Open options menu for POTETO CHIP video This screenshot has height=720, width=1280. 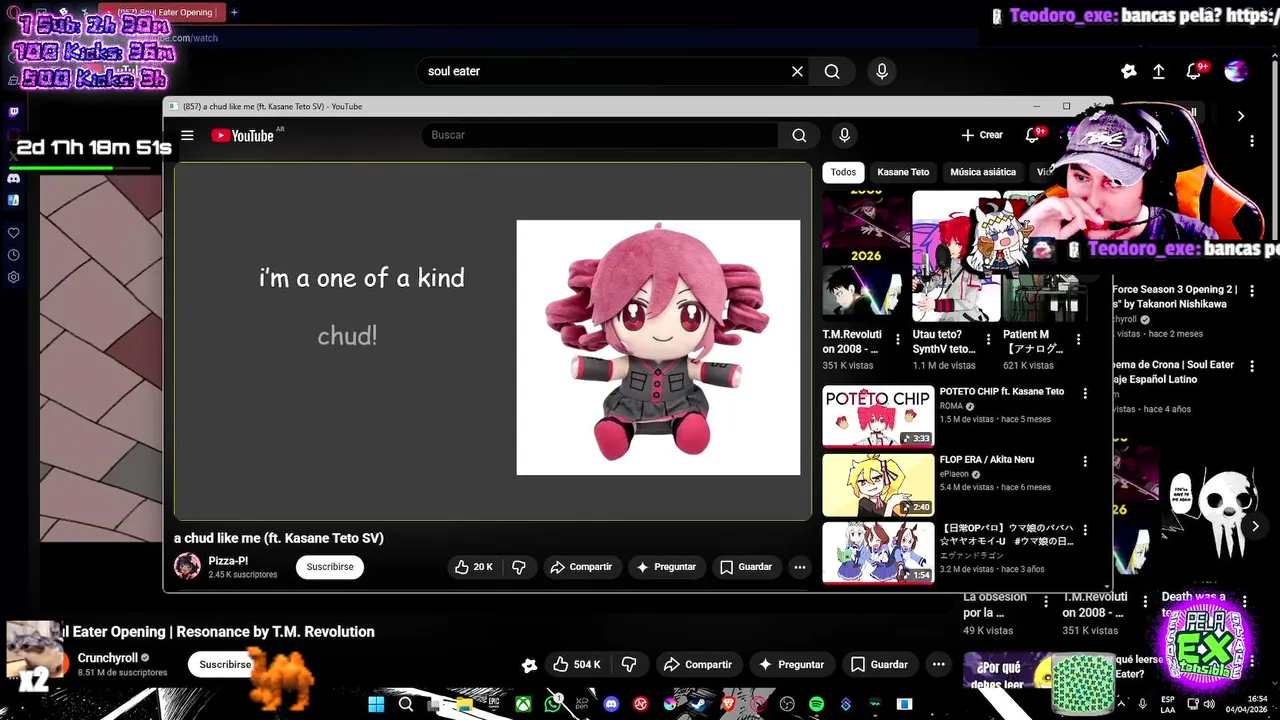1085,394
